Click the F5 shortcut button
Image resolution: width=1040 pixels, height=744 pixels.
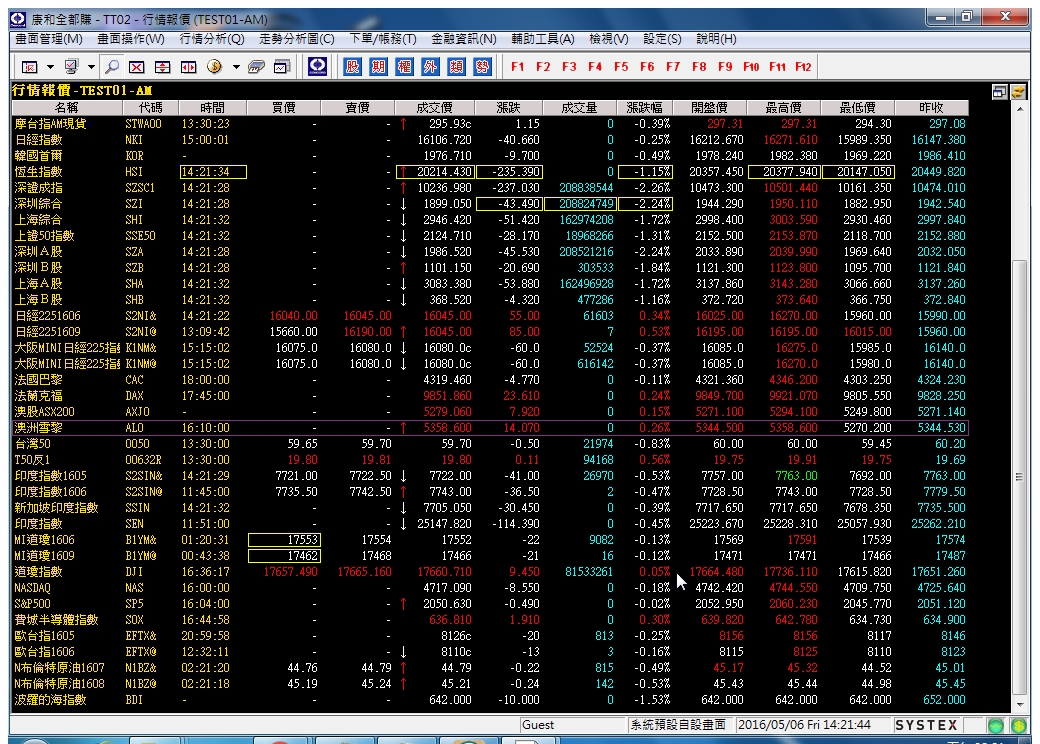(x=621, y=67)
